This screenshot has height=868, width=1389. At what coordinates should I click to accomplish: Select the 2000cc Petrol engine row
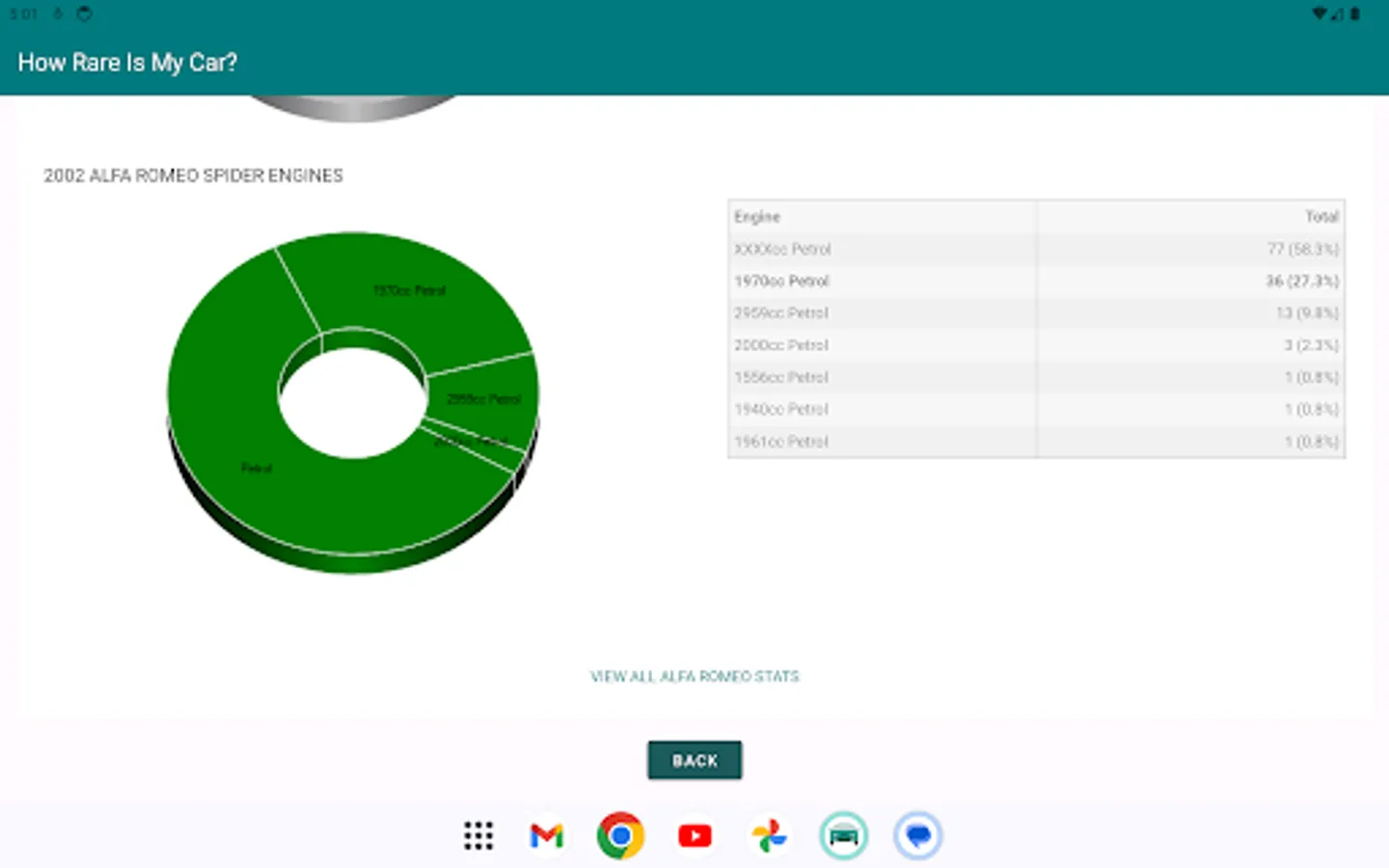pyautogui.click(x=1037, y=345)
